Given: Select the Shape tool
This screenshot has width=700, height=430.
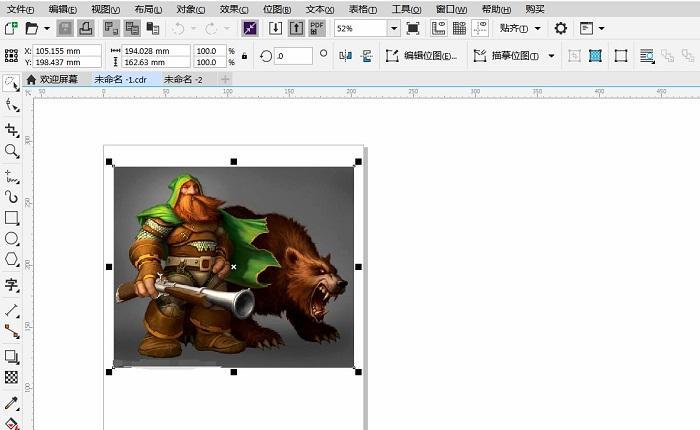Looking at the screenshot, I should point(11,105).
